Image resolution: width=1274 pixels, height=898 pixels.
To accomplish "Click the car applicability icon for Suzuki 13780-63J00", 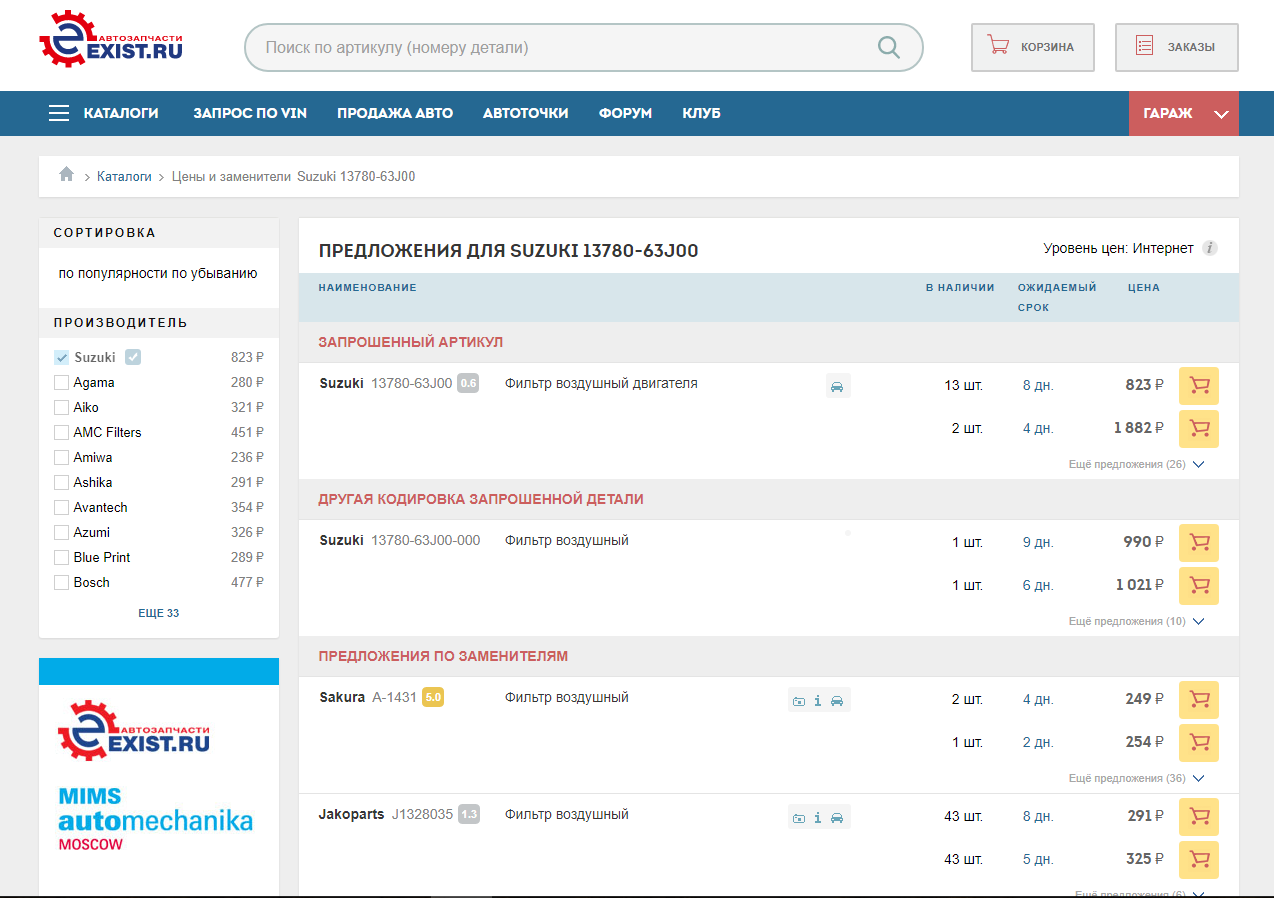I will [x=838, y=386].
